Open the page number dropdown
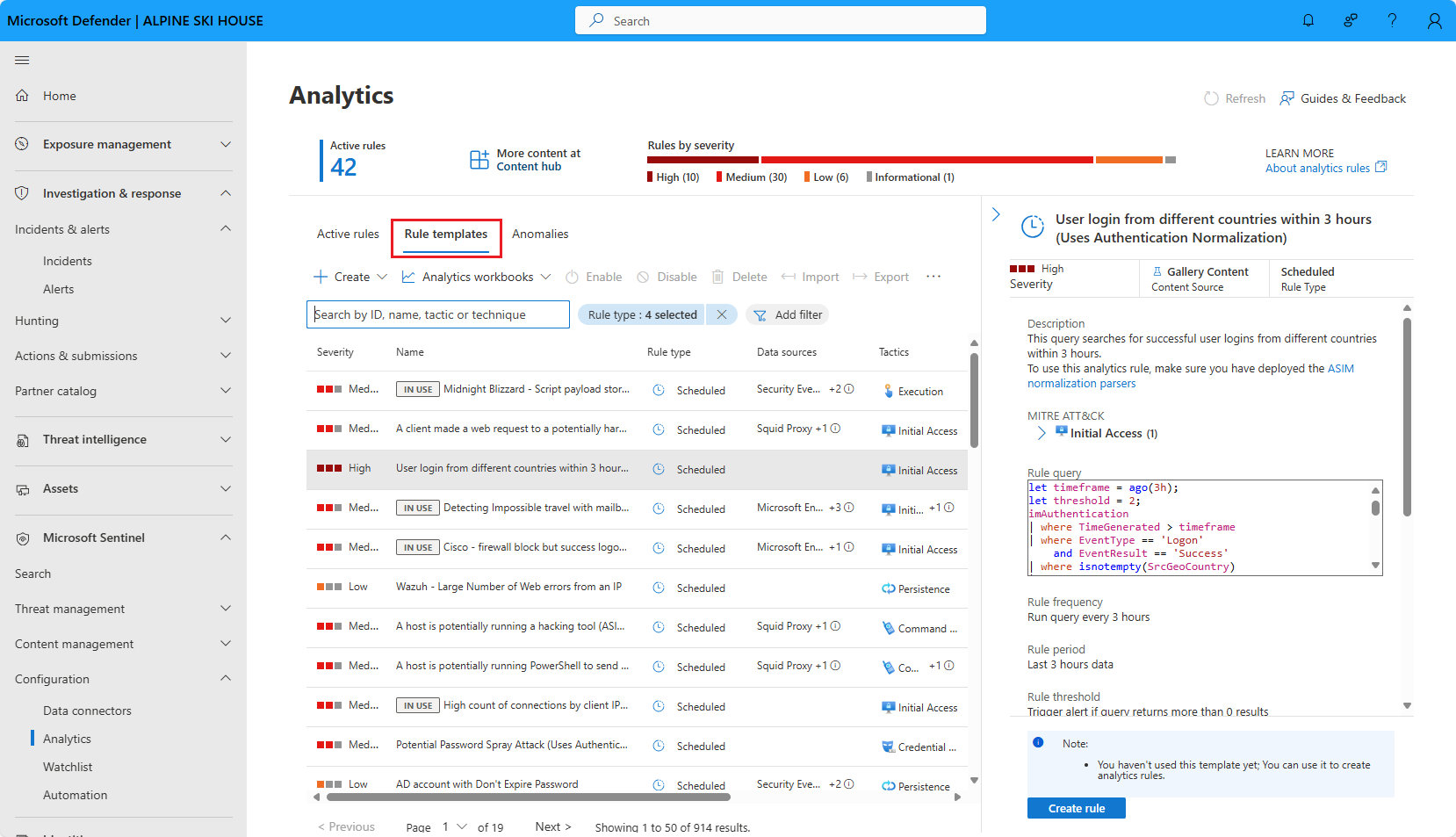Image resolution: width=1456 pixels, height=837 pixels. (455, 827)
